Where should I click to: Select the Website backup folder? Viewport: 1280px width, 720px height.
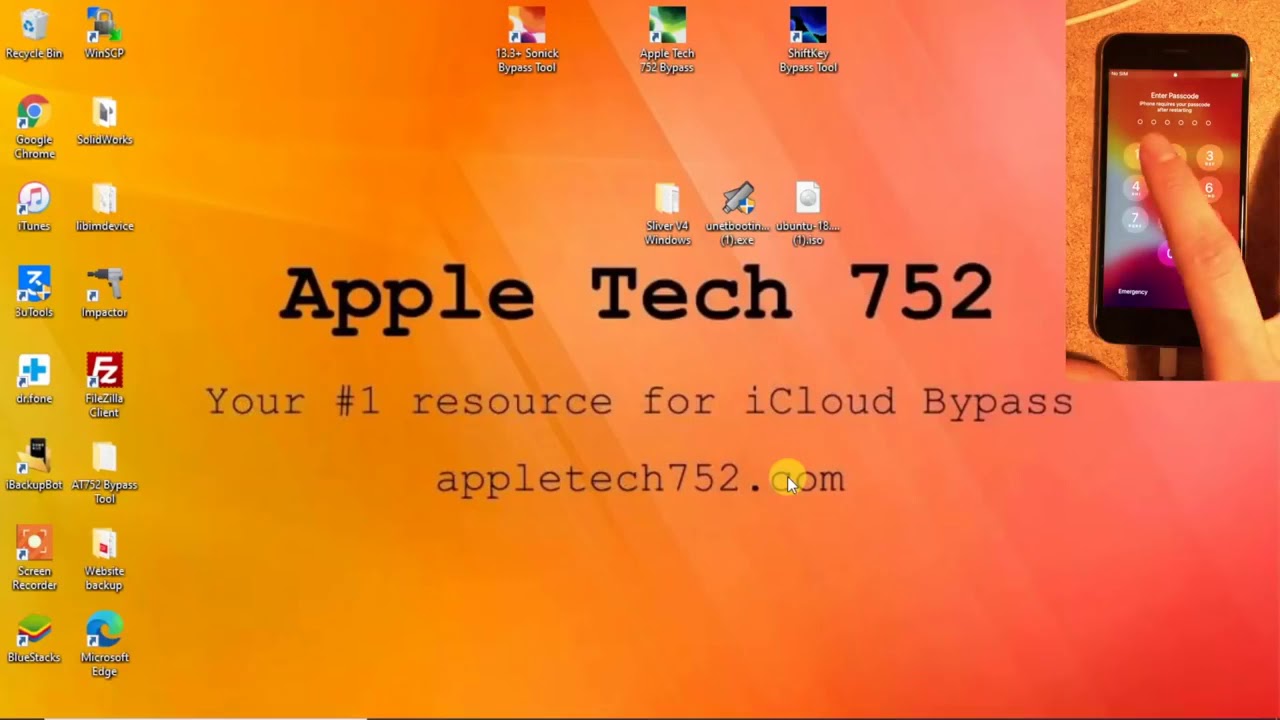[x=104, y=558]
